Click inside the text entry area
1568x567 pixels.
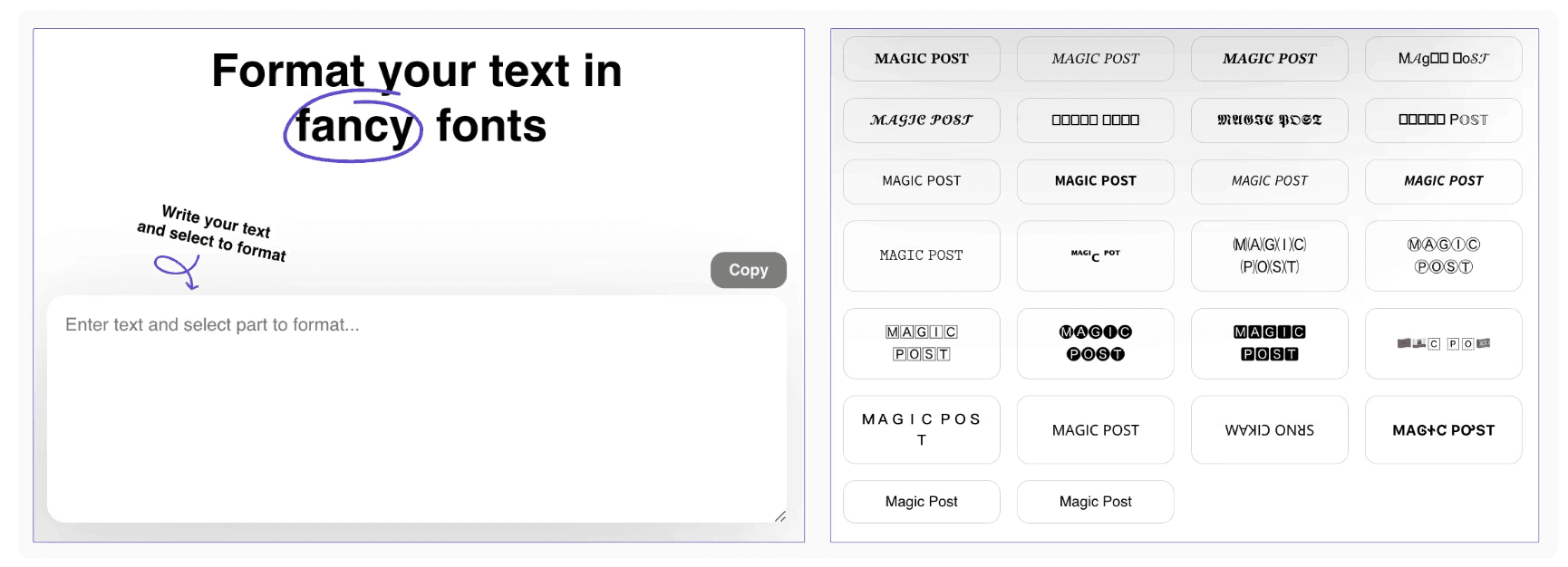click(x=417, y=408)
